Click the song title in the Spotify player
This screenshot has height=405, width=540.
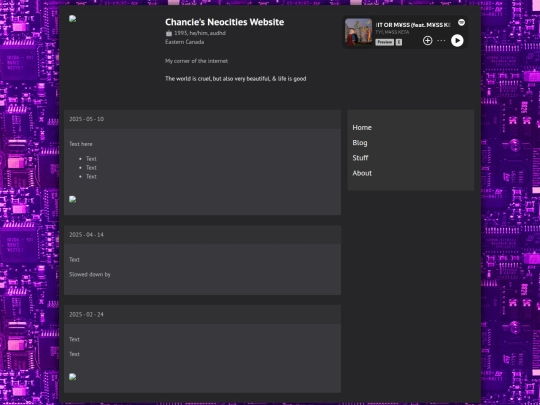pyautogui.click(x=413, y=25)
